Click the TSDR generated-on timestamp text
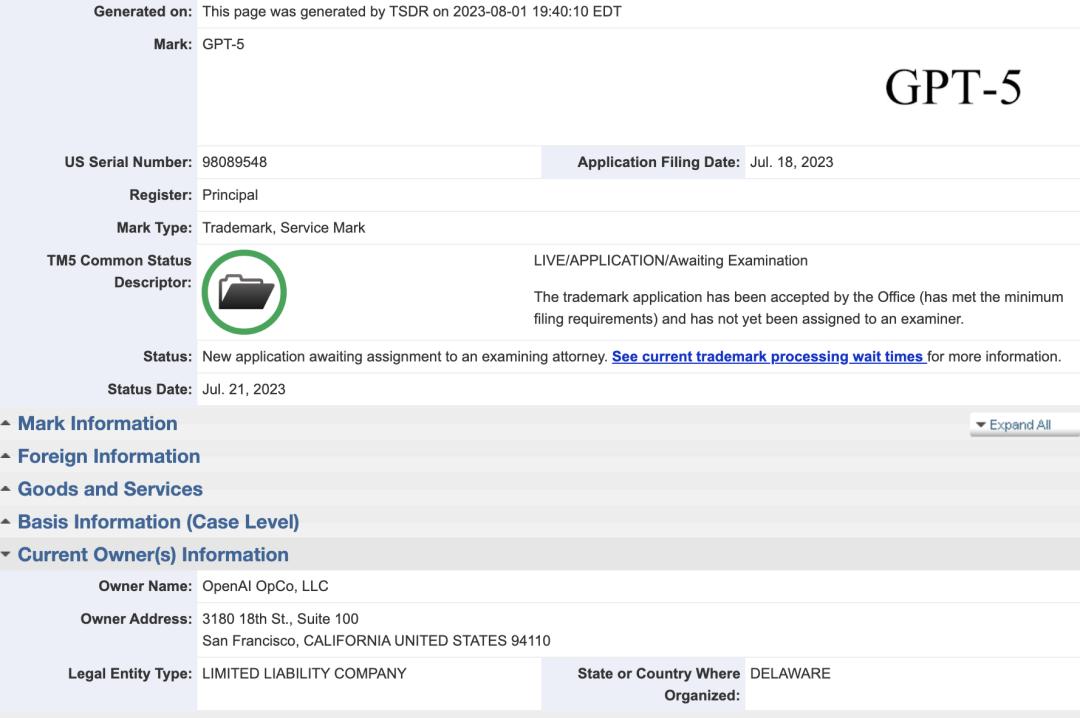Image resolution: width=1080 pixels, height=718 pixels. (x=412, y=12)
